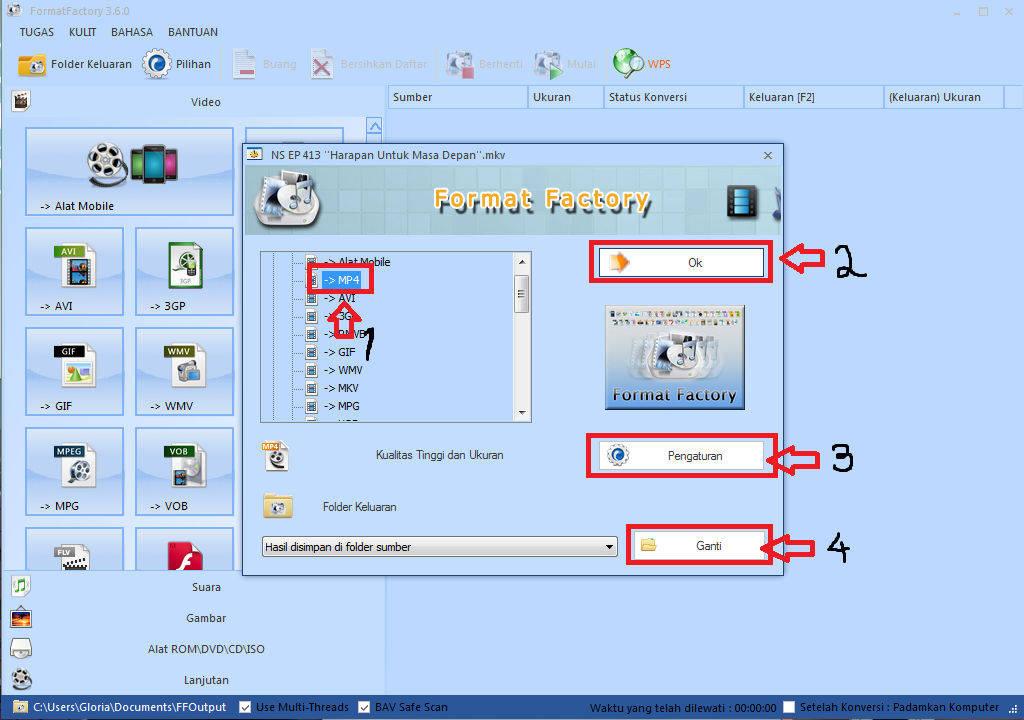Open the WPS globe icon
This screenshot has height=720, width=1024.
point(628,63)
